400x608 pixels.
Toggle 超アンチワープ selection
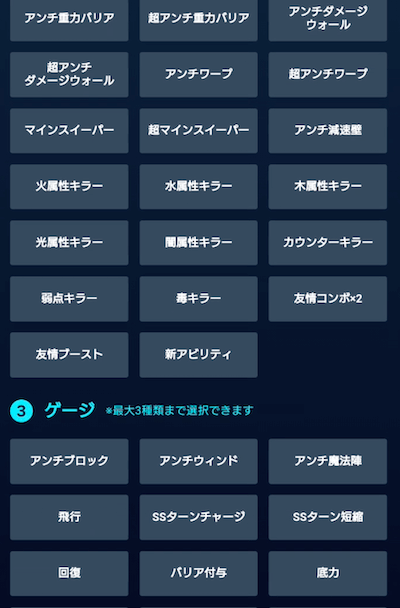point(328,74)
